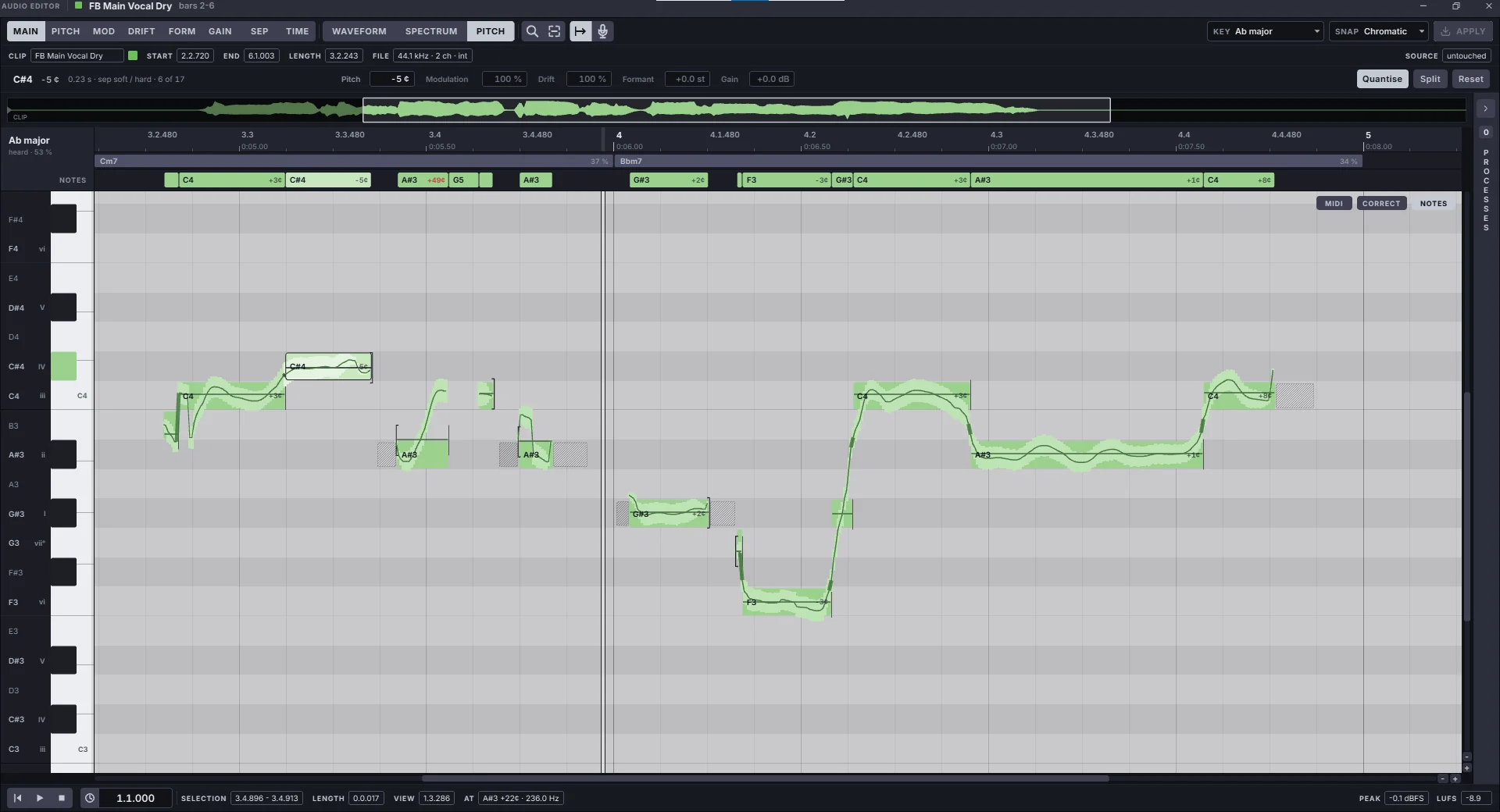The width and height of the screenshot is (1500, 812).
Task: Click the horizontal zoom out minus icon
Action: [x=1443, y=778]
